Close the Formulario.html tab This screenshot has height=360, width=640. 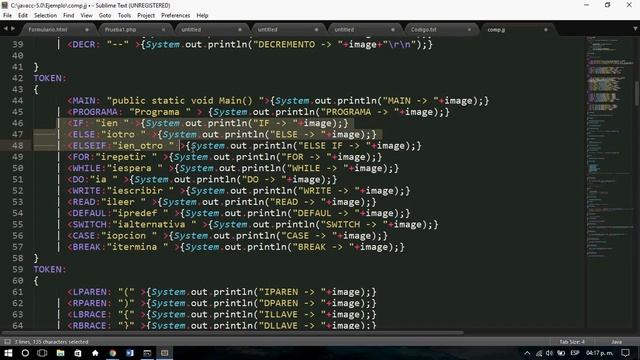pyautogui.click(x=87, y=30)
